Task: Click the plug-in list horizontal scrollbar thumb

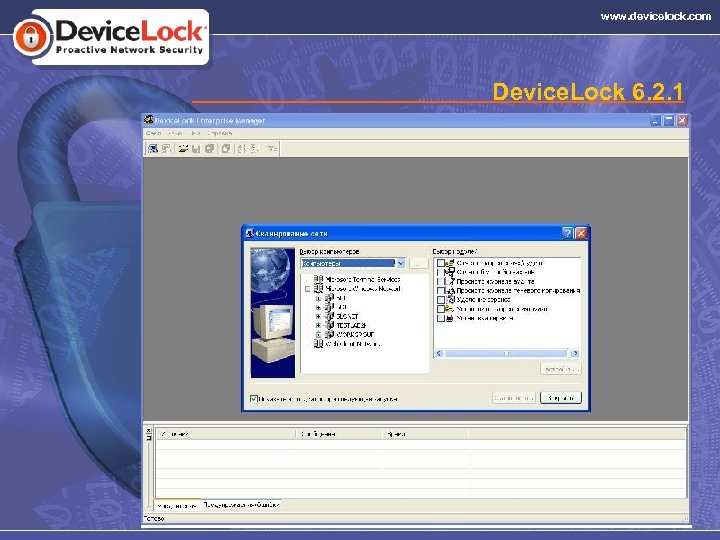Action: click(x=506, y=353)
